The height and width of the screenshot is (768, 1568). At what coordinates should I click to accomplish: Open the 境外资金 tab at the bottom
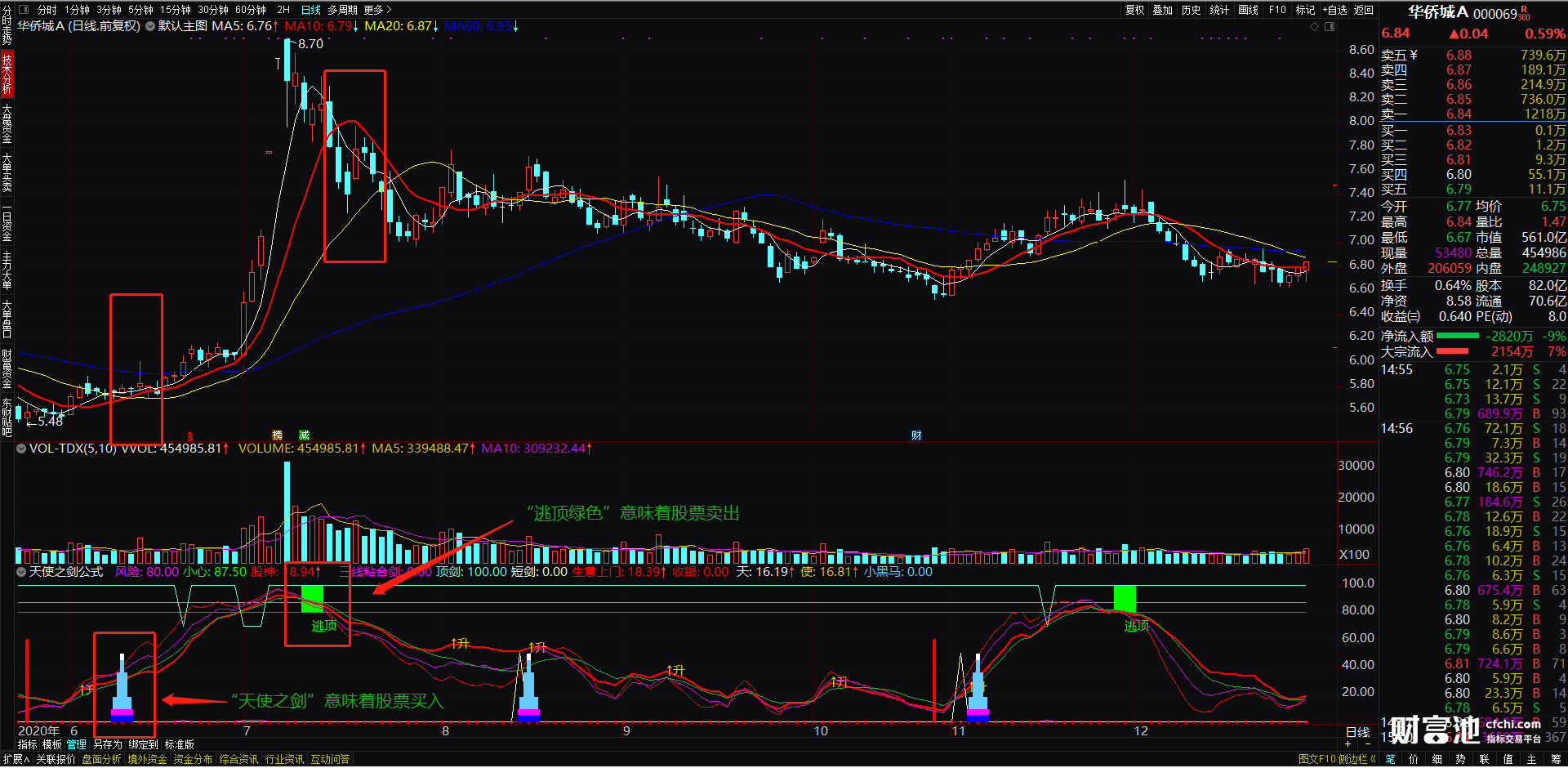pos(147,759)
